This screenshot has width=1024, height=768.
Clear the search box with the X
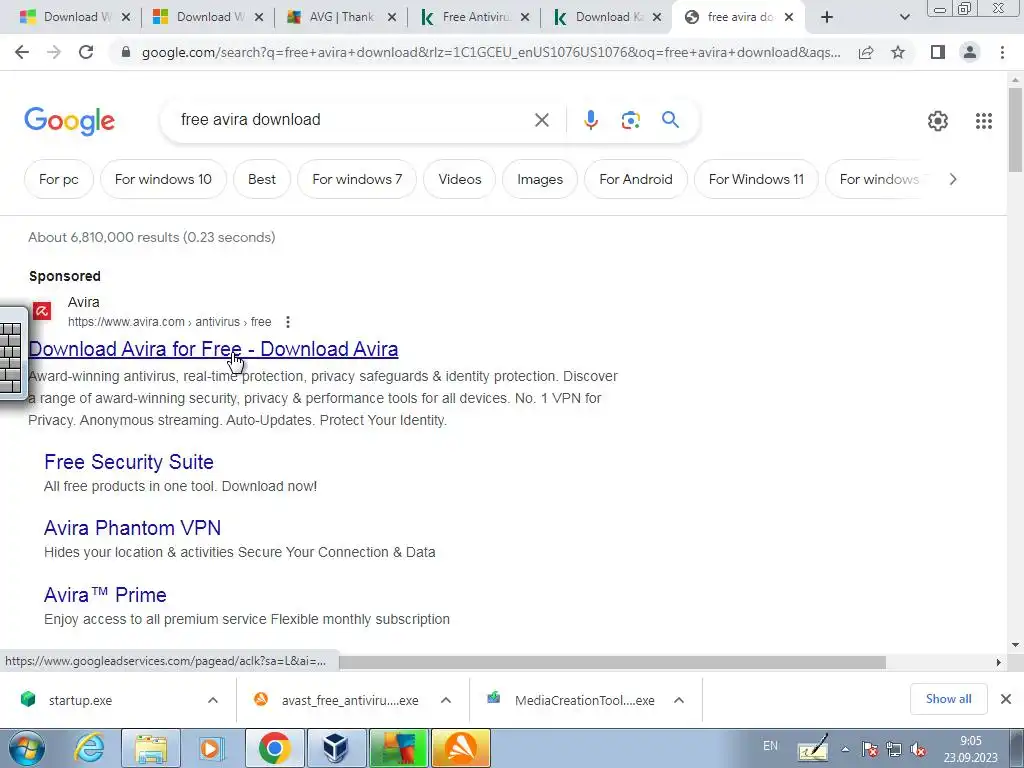pyautogui.click(x=541, y=120)
